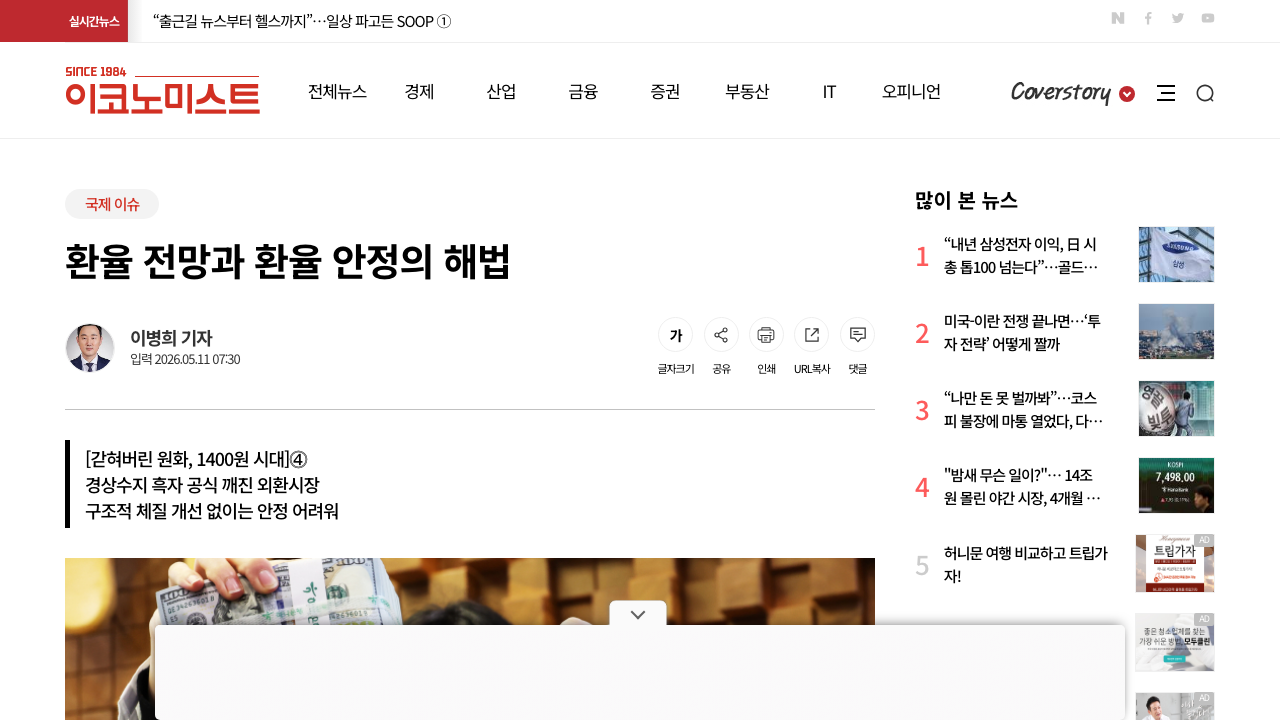The width and height of the screenshot is (1280, 720).
Task: Click the 삼성 flag thumbnail
Action: click(x=1176, y=254)
